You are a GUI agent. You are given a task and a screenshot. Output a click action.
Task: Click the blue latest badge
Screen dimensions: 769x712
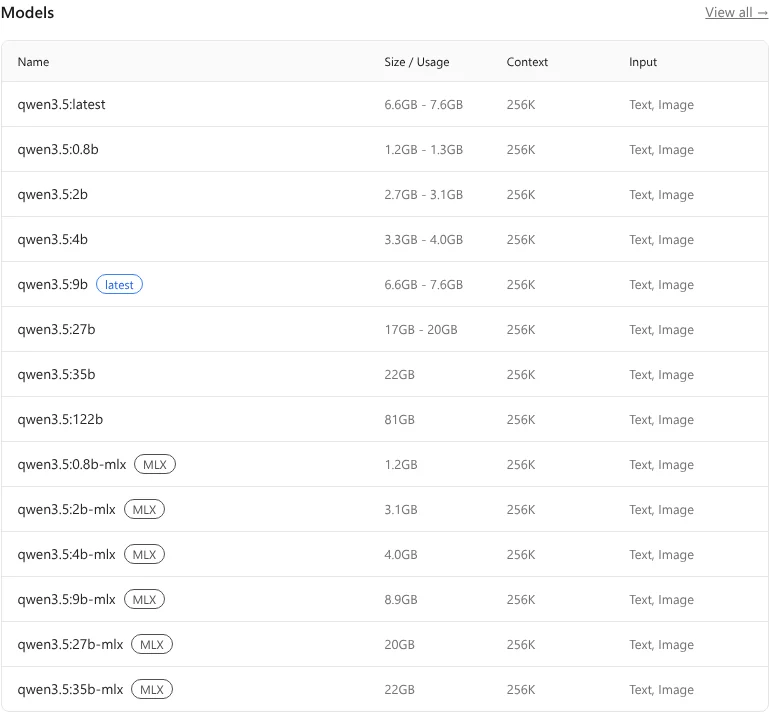coord(119,284)
